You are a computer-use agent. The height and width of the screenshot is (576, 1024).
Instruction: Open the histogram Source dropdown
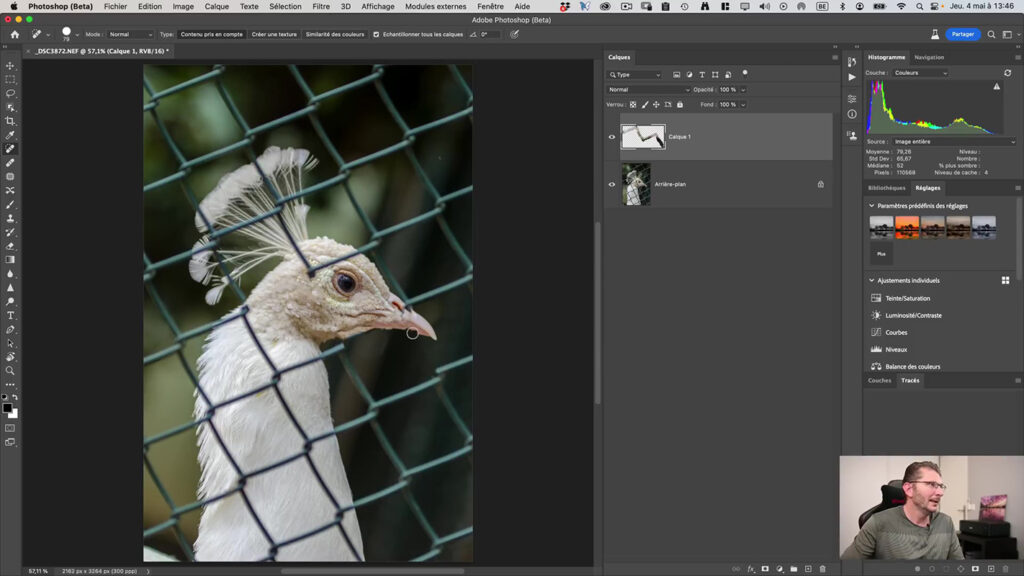pos(954,142)
